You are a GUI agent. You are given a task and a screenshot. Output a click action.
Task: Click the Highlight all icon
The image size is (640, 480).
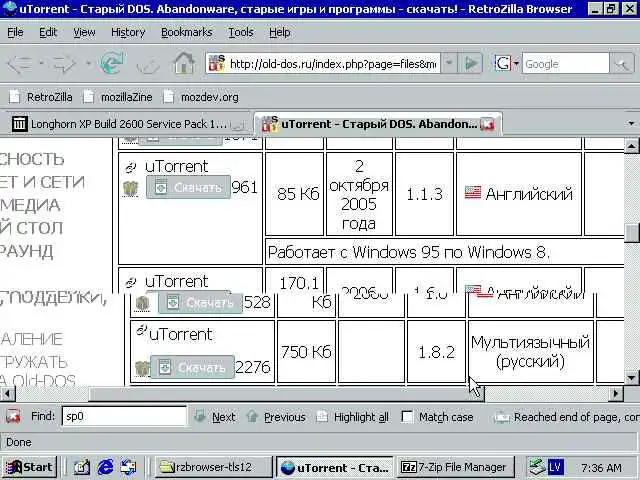pos(322,416)
